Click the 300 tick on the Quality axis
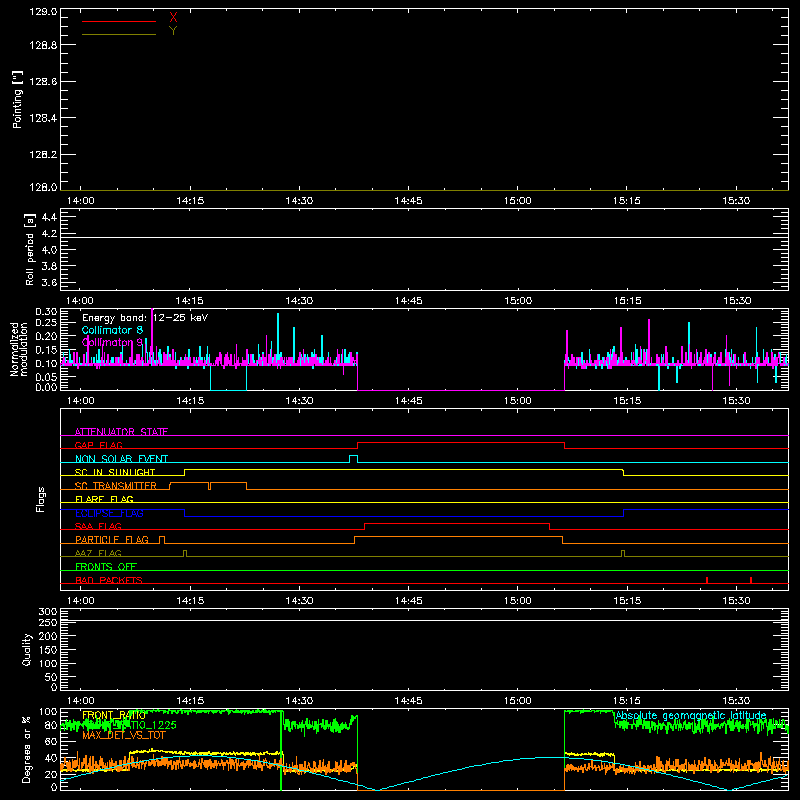 (48, 612)
